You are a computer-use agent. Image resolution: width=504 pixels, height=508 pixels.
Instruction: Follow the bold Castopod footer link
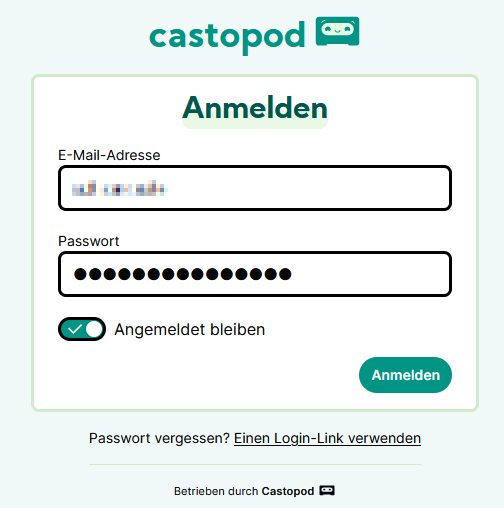pos(288,491)
